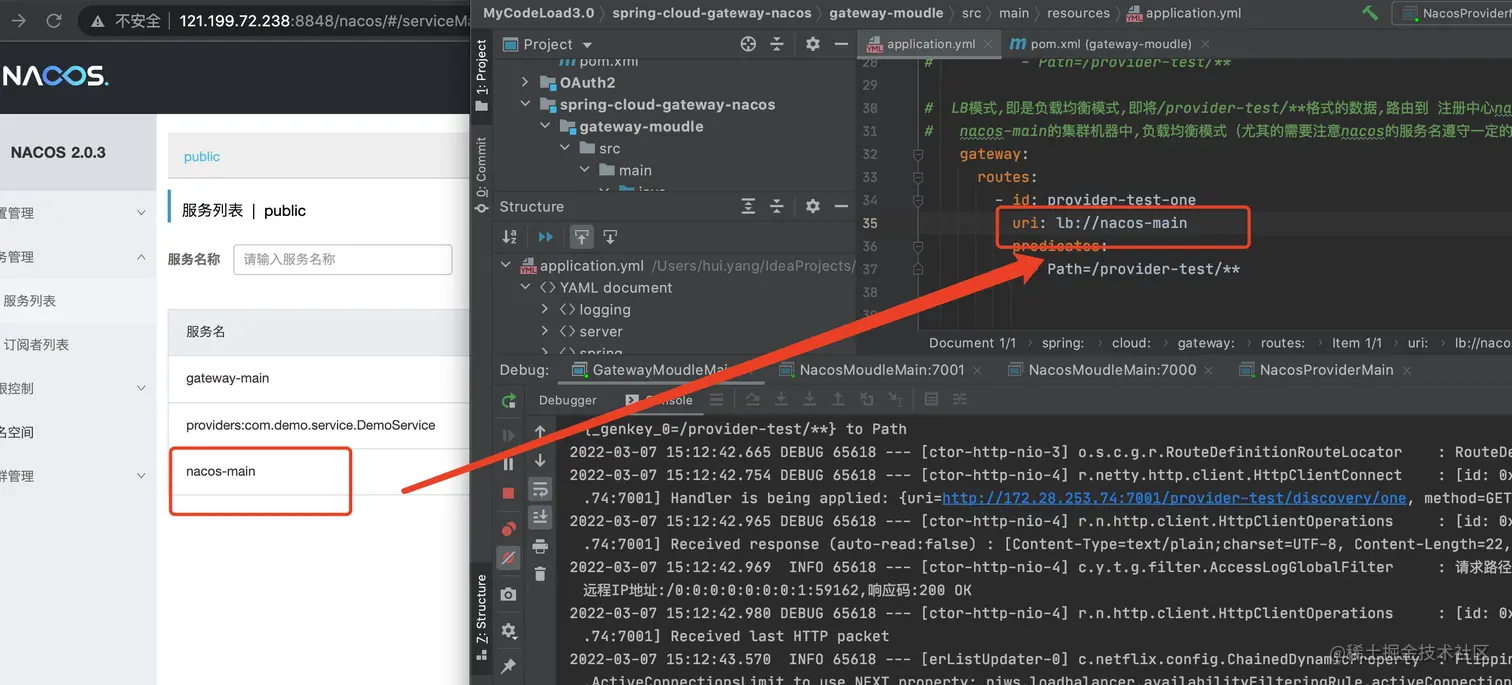Click Evaluate Expression calculator icon
This screenshot has height=685, width=1512.
click(931, 400)
